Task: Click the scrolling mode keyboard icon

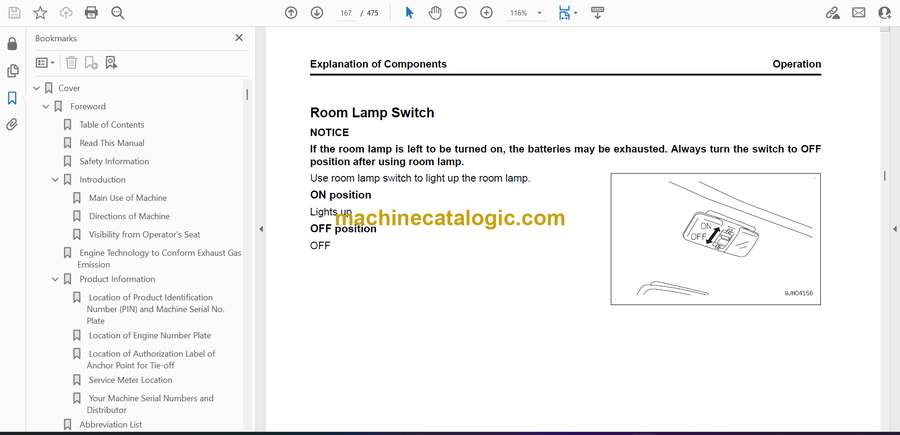Action: tap(598, 13)
